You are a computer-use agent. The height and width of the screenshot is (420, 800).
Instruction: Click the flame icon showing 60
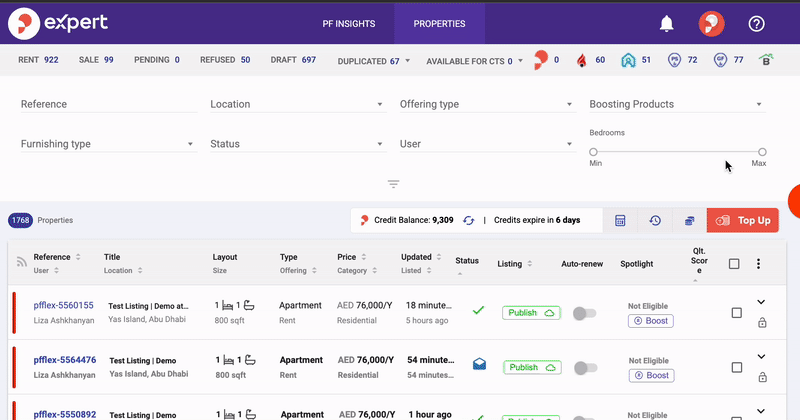(582, 60)
